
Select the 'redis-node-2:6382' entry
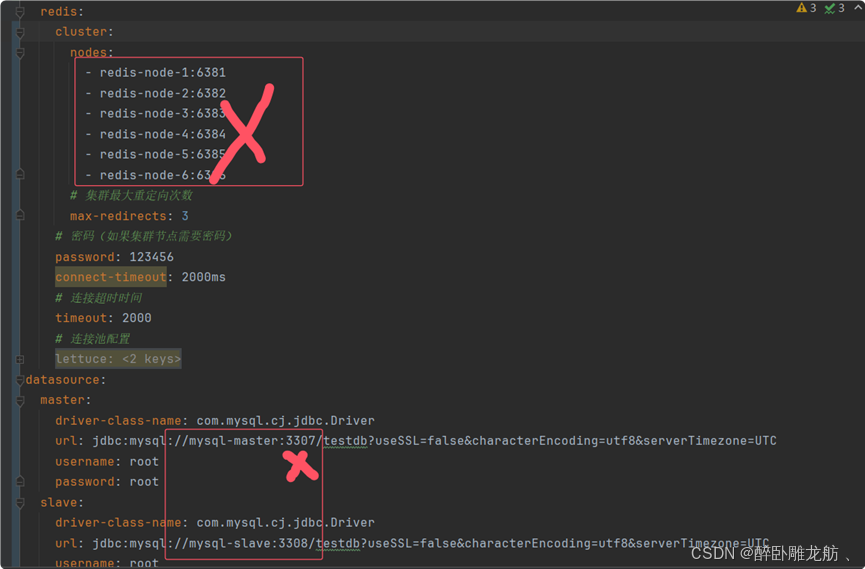click(163, 93)
